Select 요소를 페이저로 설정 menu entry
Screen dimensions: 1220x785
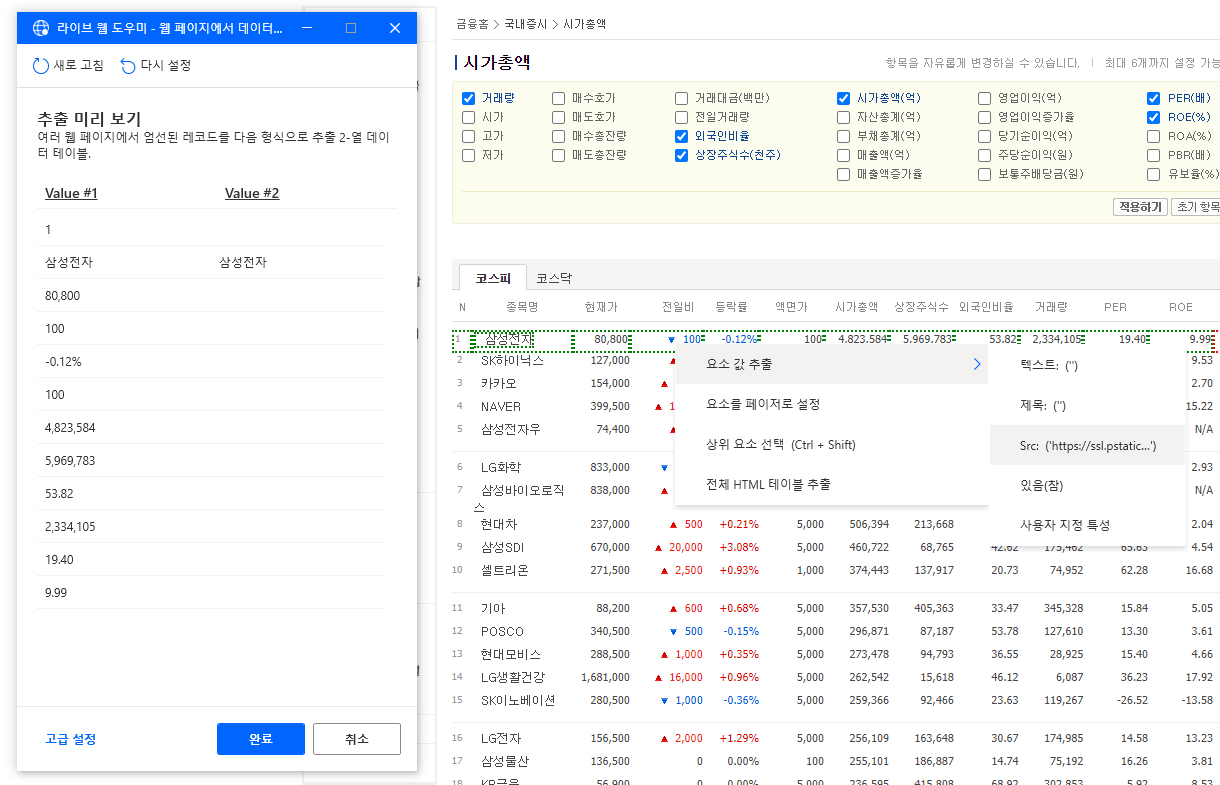831,405
